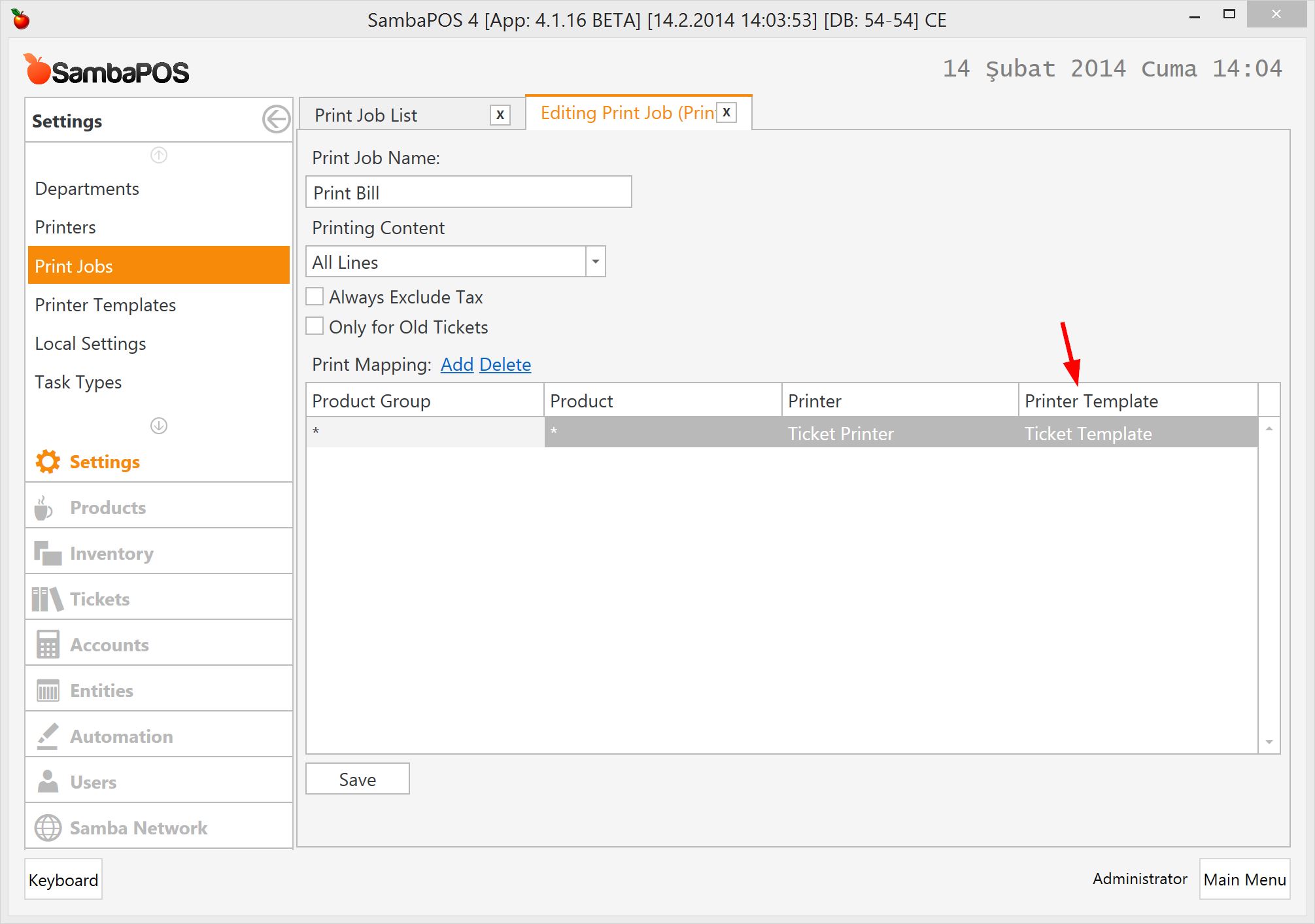Click the Users person icon

48,782
